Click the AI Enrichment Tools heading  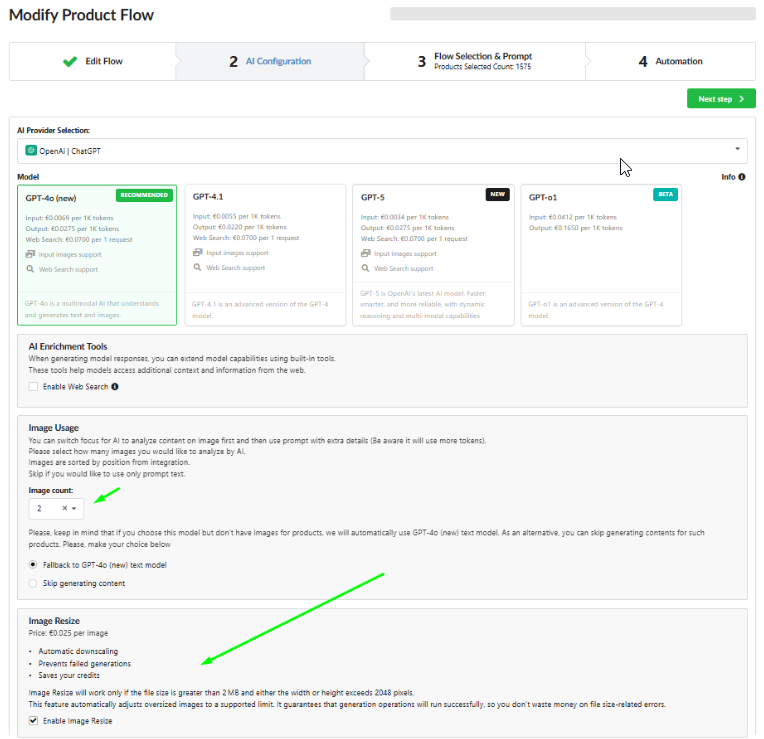pos(68,346)
